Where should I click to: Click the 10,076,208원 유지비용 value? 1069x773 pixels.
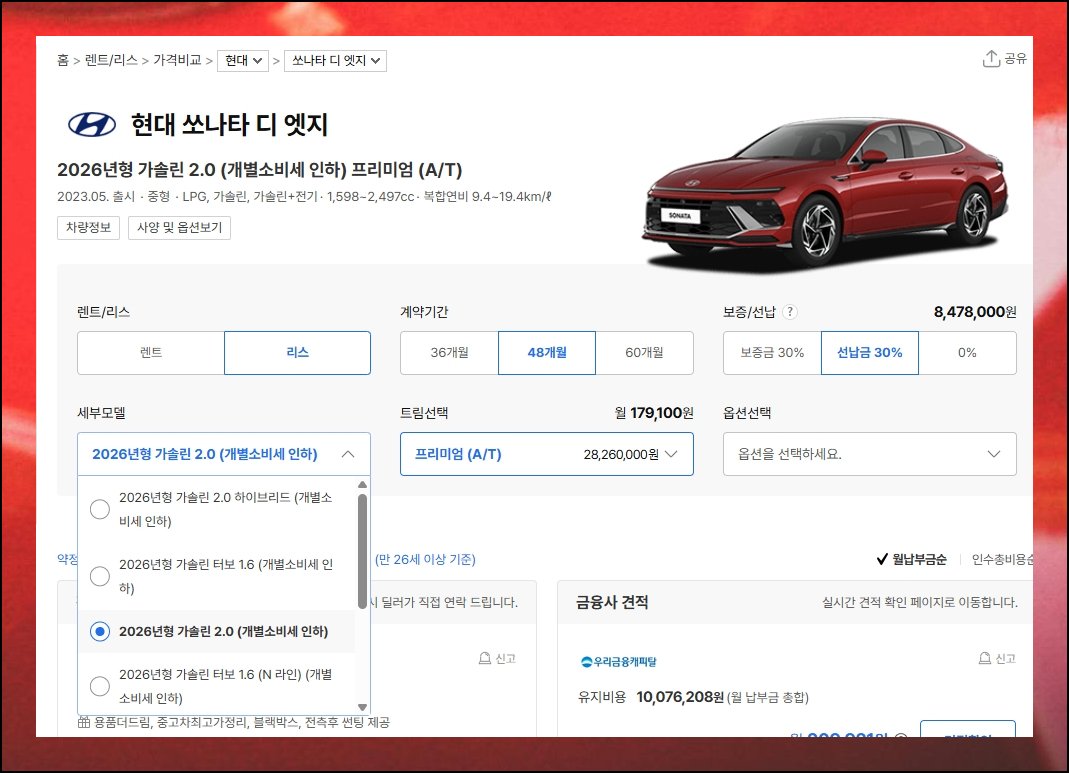coord(680,697)
